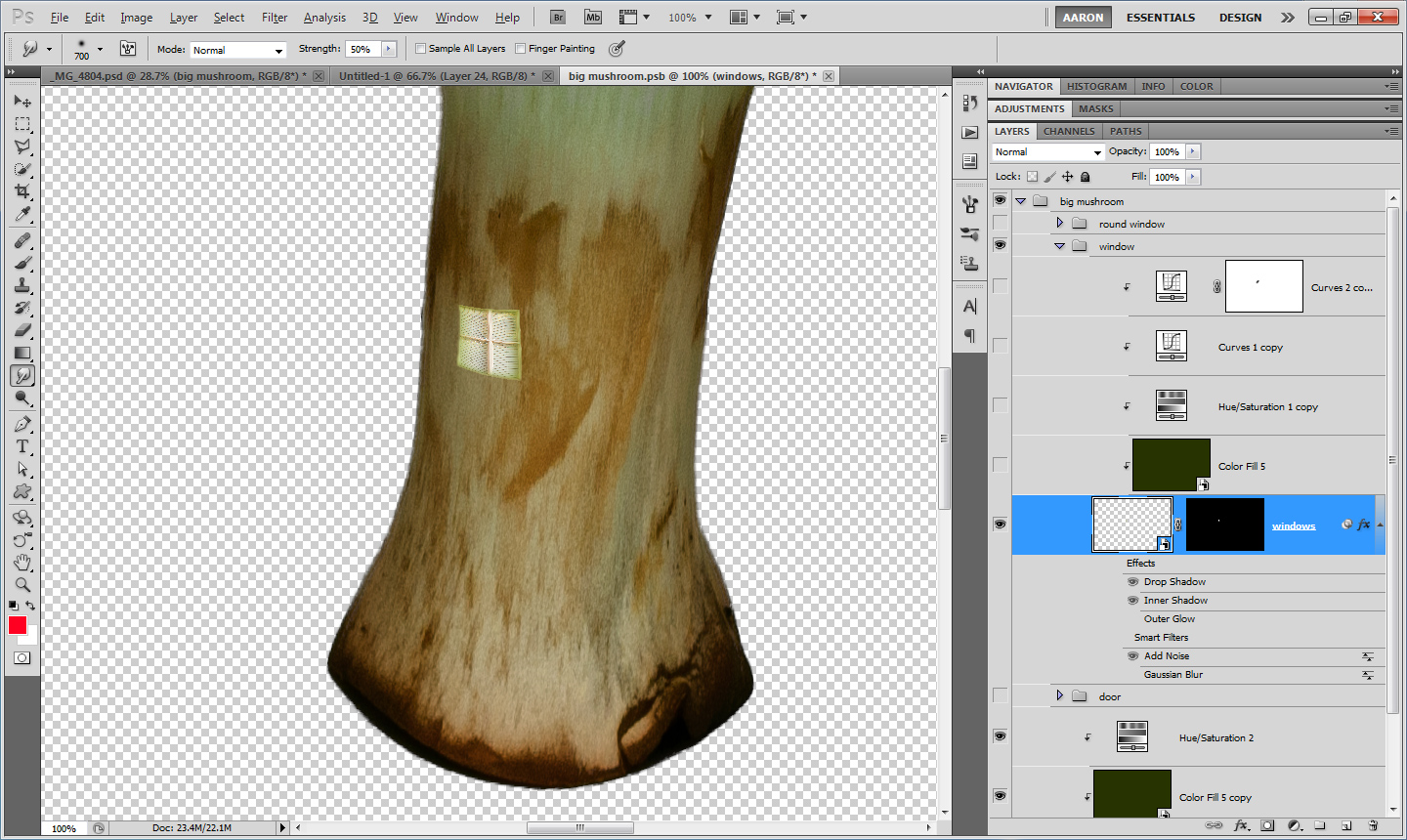Screen dimensions: 1407x840
Task: Hide the Drop Shadow effect
Action: (x=1133, y=582)
